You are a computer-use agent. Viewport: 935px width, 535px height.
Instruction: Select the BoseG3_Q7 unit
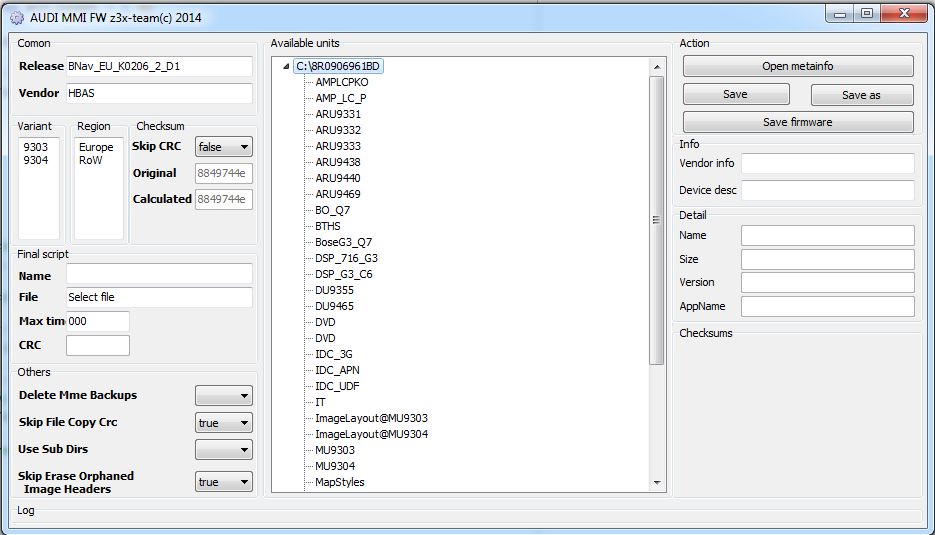point(342,242)
